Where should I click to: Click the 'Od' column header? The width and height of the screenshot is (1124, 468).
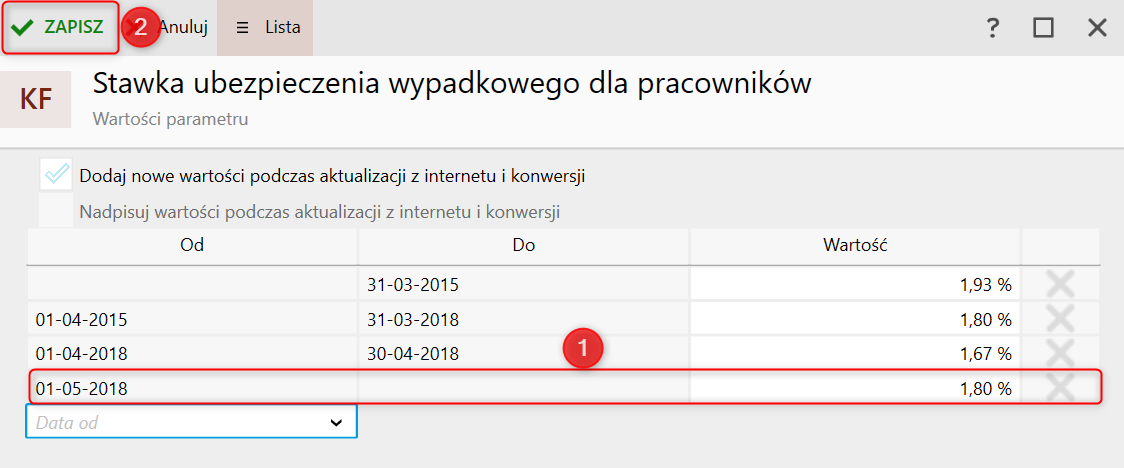pyautogui.click(x=193, y=245)
